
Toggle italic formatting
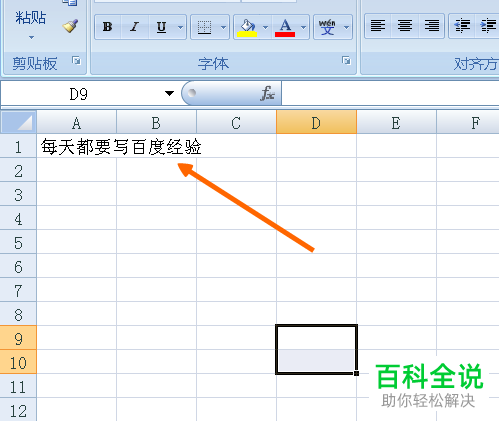[135, 27]
